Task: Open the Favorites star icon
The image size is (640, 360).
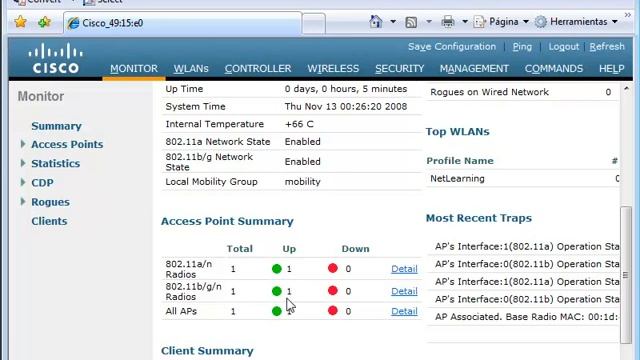Action: pyautogui.click(x=20, y=22)
